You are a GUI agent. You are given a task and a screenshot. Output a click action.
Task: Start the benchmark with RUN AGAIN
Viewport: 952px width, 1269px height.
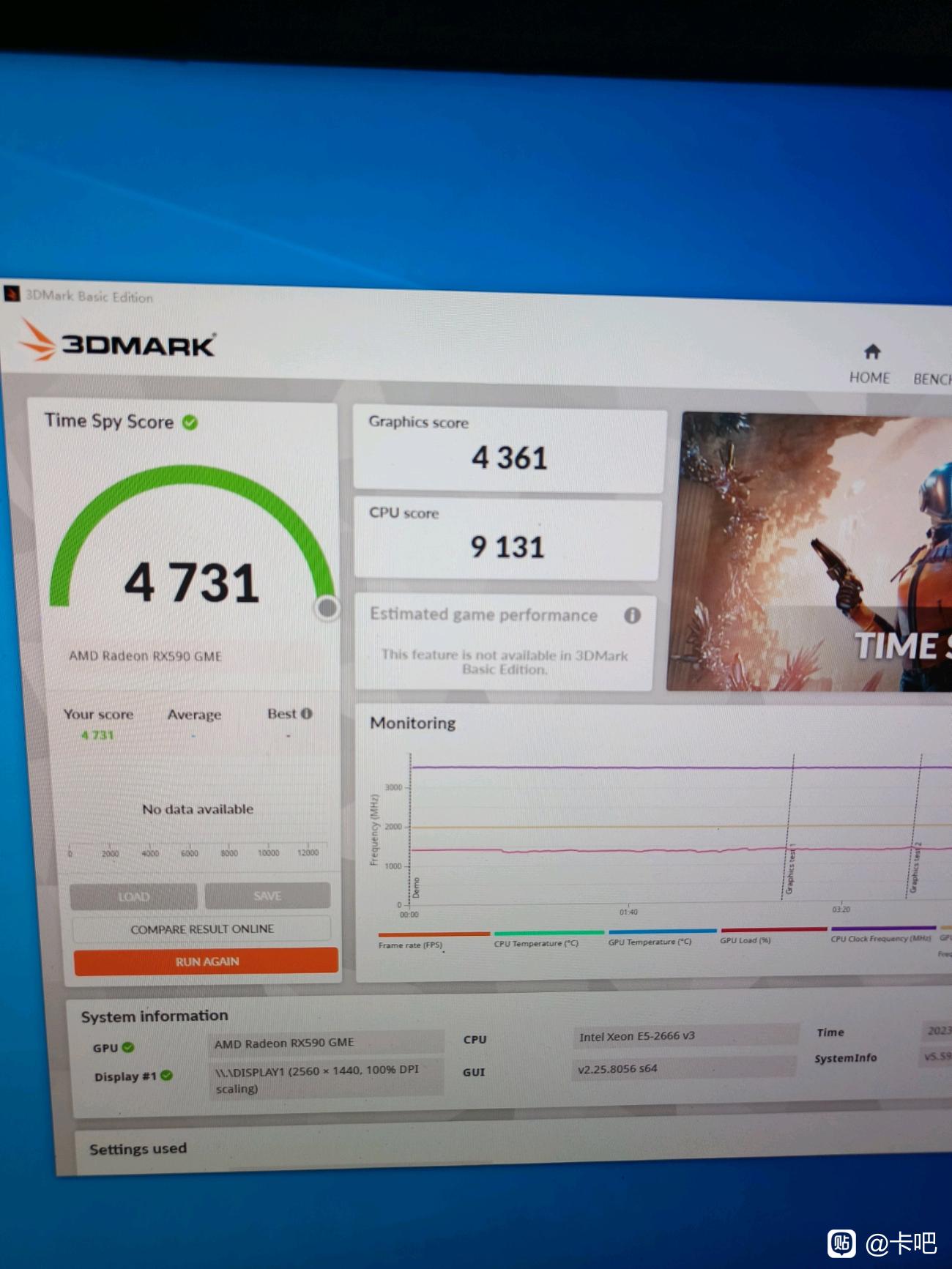pyautogui.click(x=207, y=961)
